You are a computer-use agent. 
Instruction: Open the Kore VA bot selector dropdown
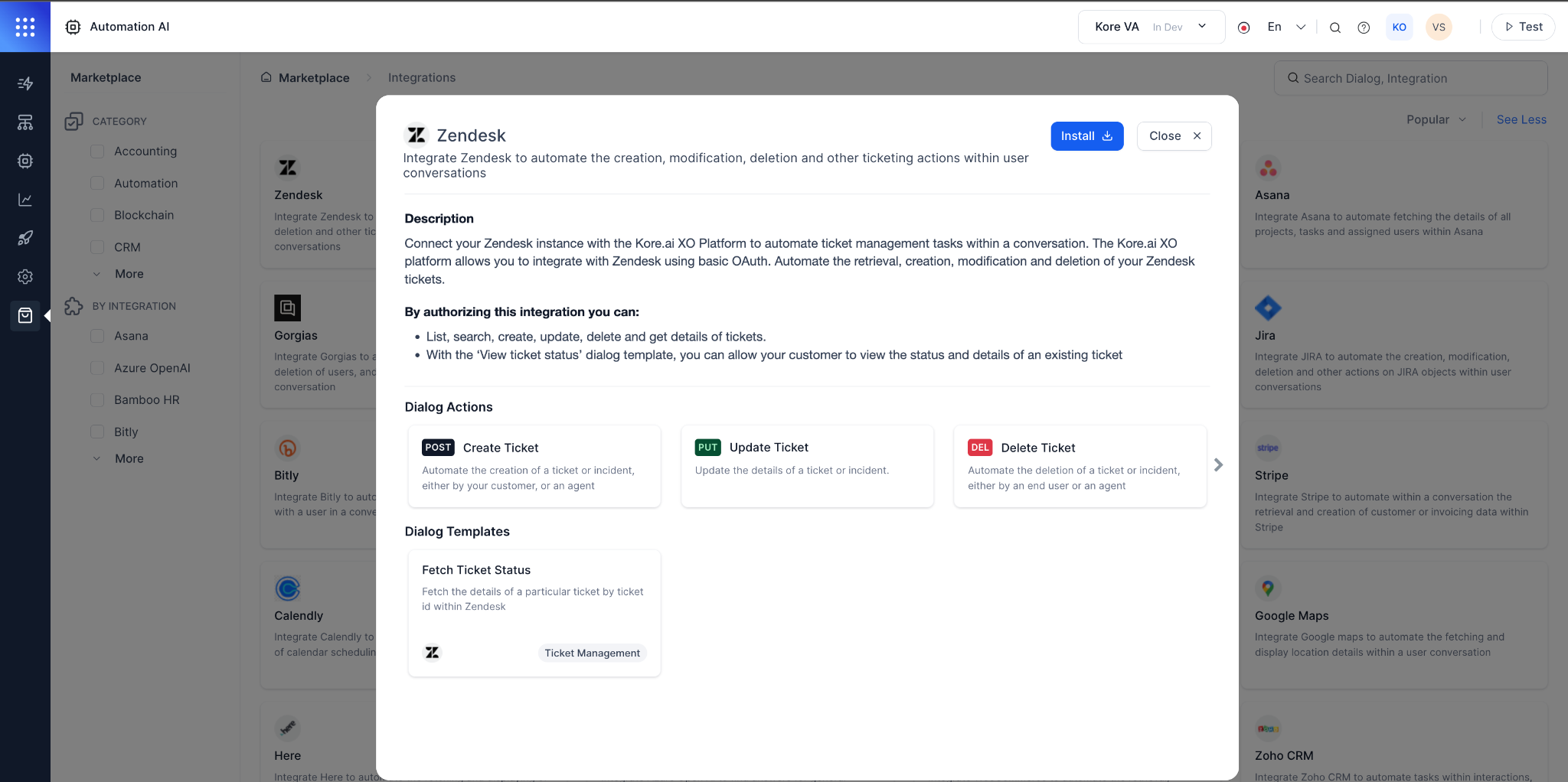coord(1200,26)
